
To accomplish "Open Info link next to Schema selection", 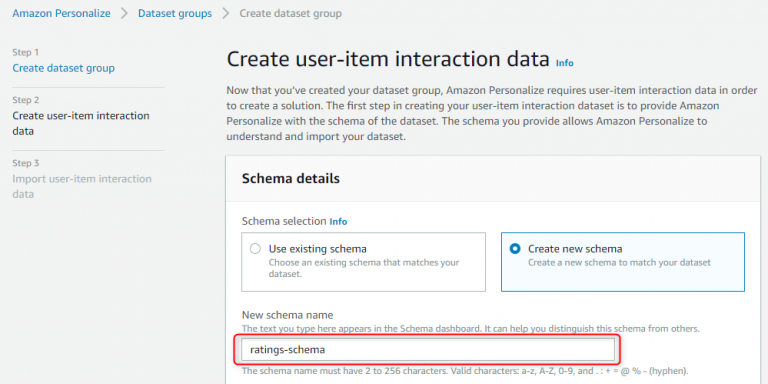I will [338, 221].
